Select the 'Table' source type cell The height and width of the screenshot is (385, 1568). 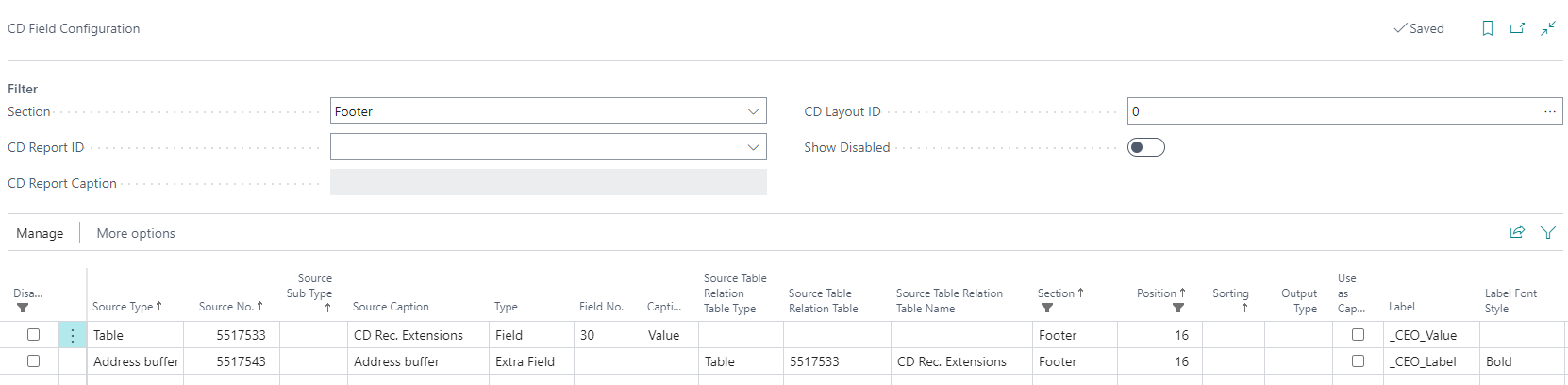[135, 335]
